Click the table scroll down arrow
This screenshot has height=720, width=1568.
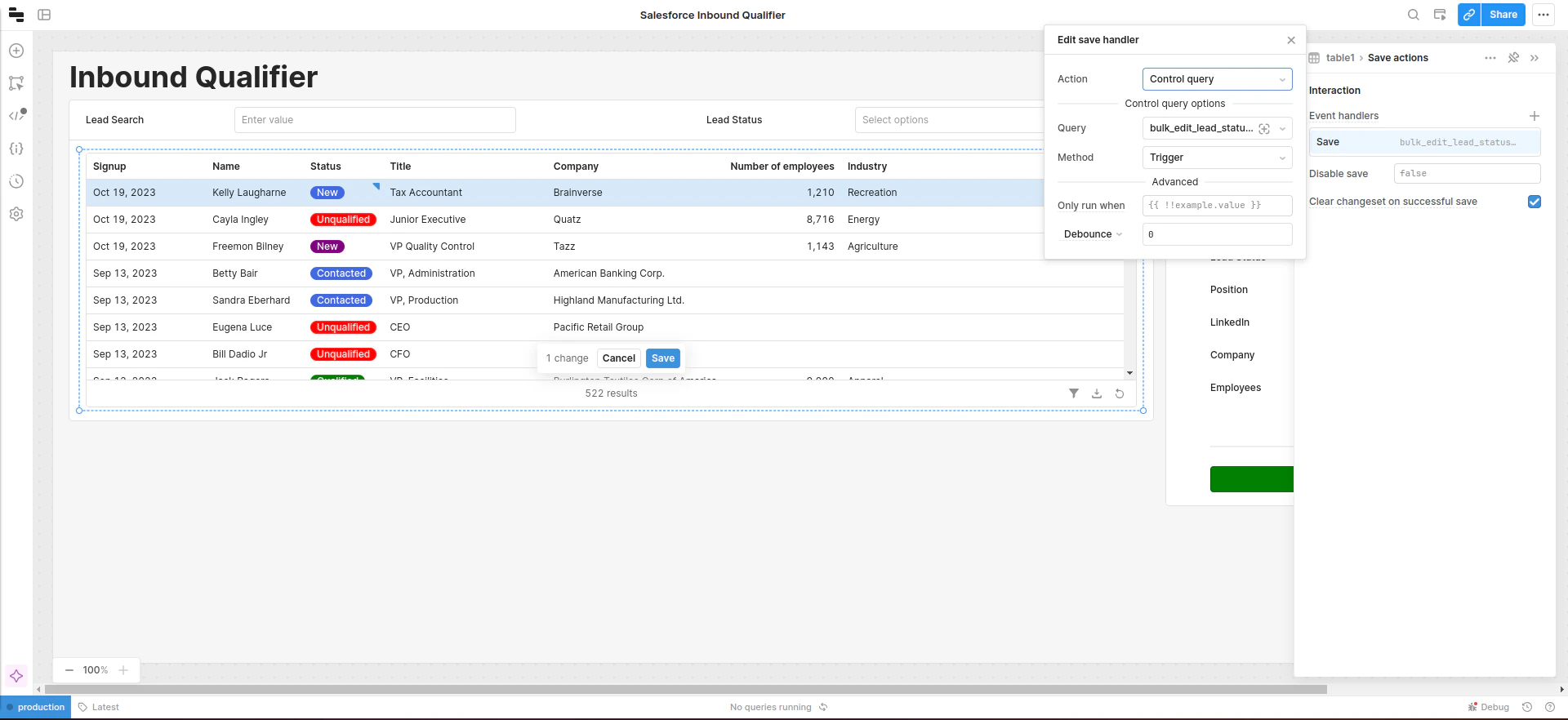click(x=1129, y=373)
